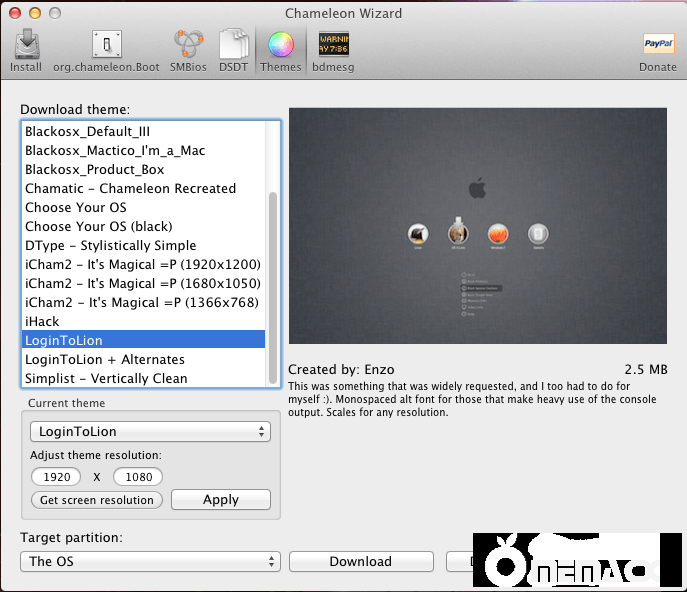Image resolution: width=687 pixels, height=592 pixels.
Task: Click the Download button
Action: click(361, 561)
